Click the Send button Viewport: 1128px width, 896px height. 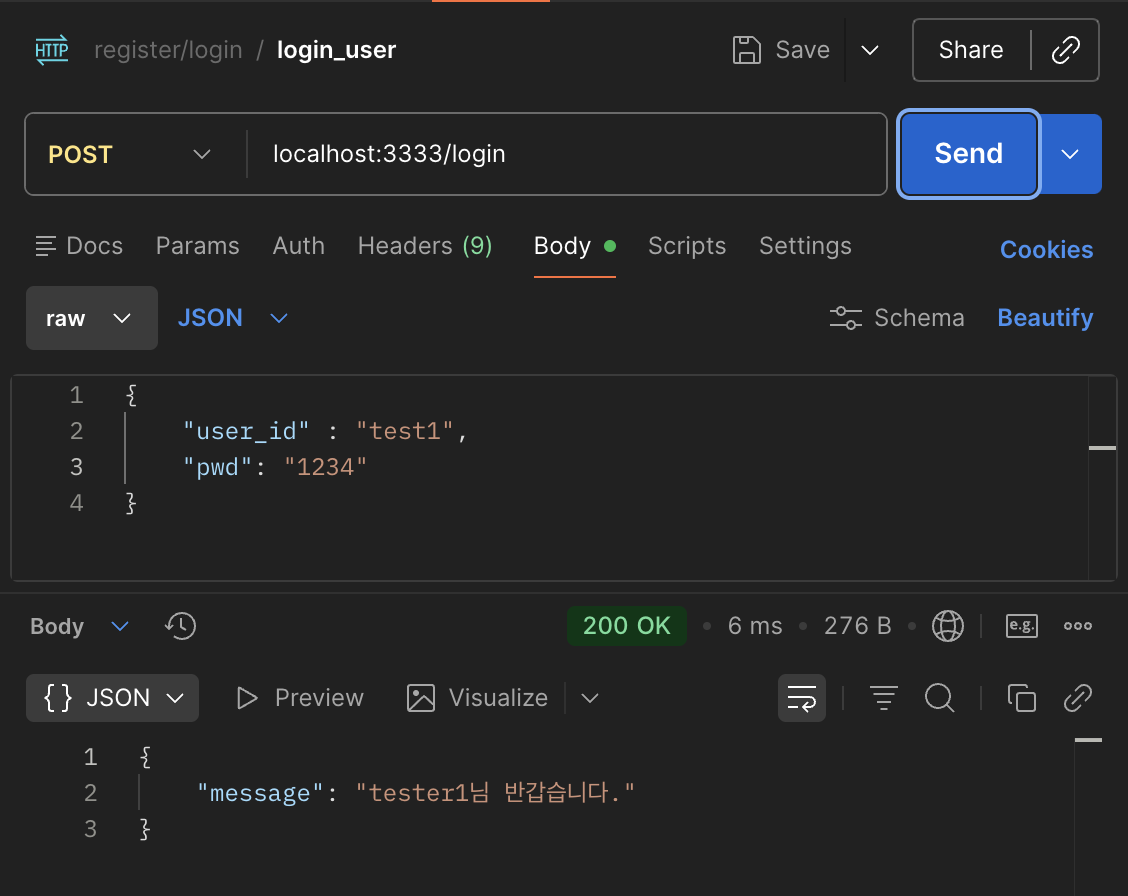coord(968,154)
